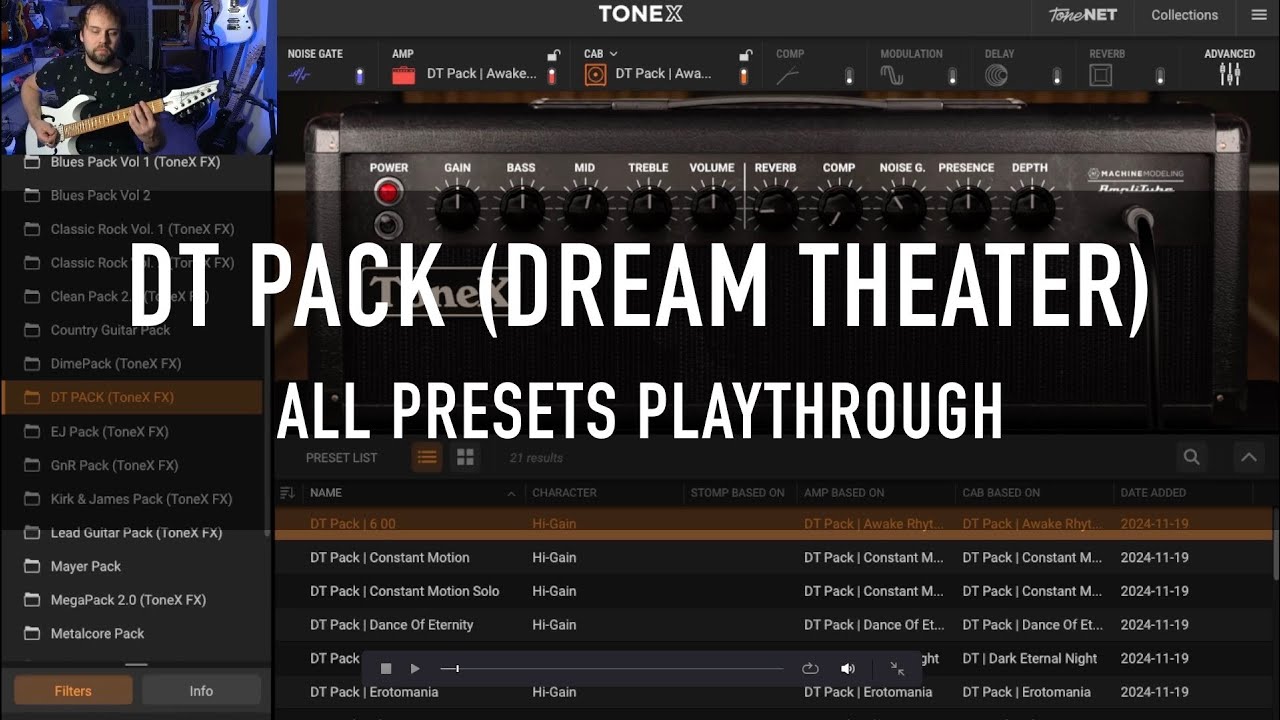Click the speaker volume icon in player bar
1280x720 pixels.
[848, 669]
